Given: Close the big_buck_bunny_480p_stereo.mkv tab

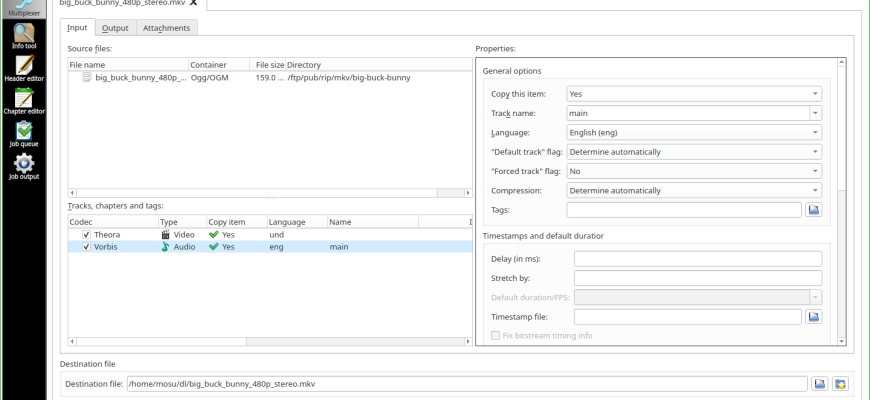Looking at the screenshot, I should 193,2.
